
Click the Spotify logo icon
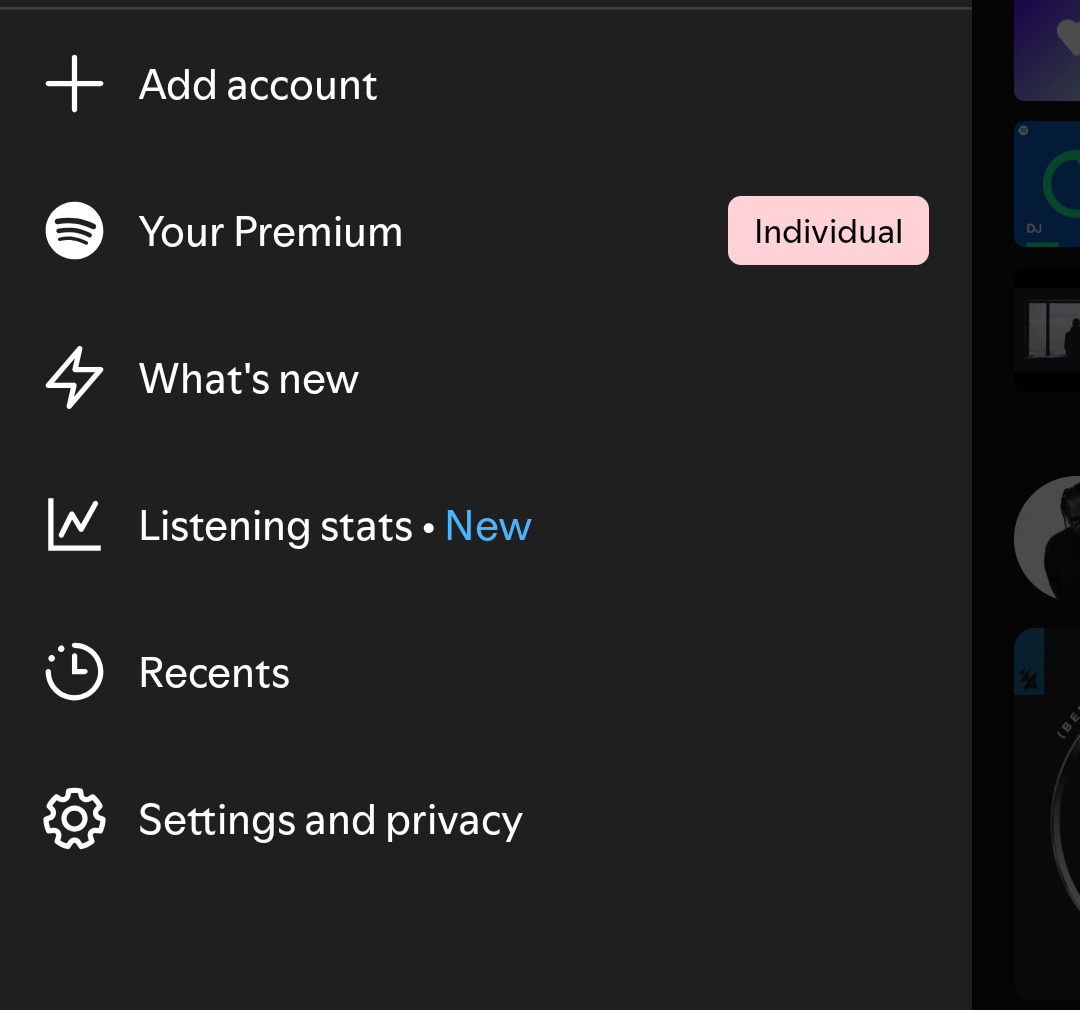coord(74,231)
